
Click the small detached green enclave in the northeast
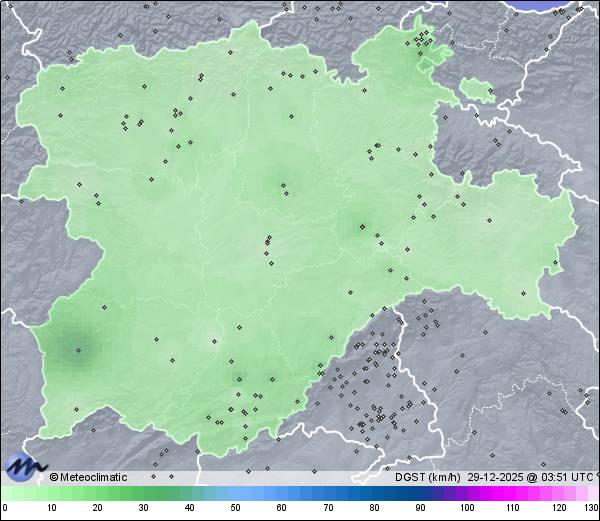tap(477, 90)
